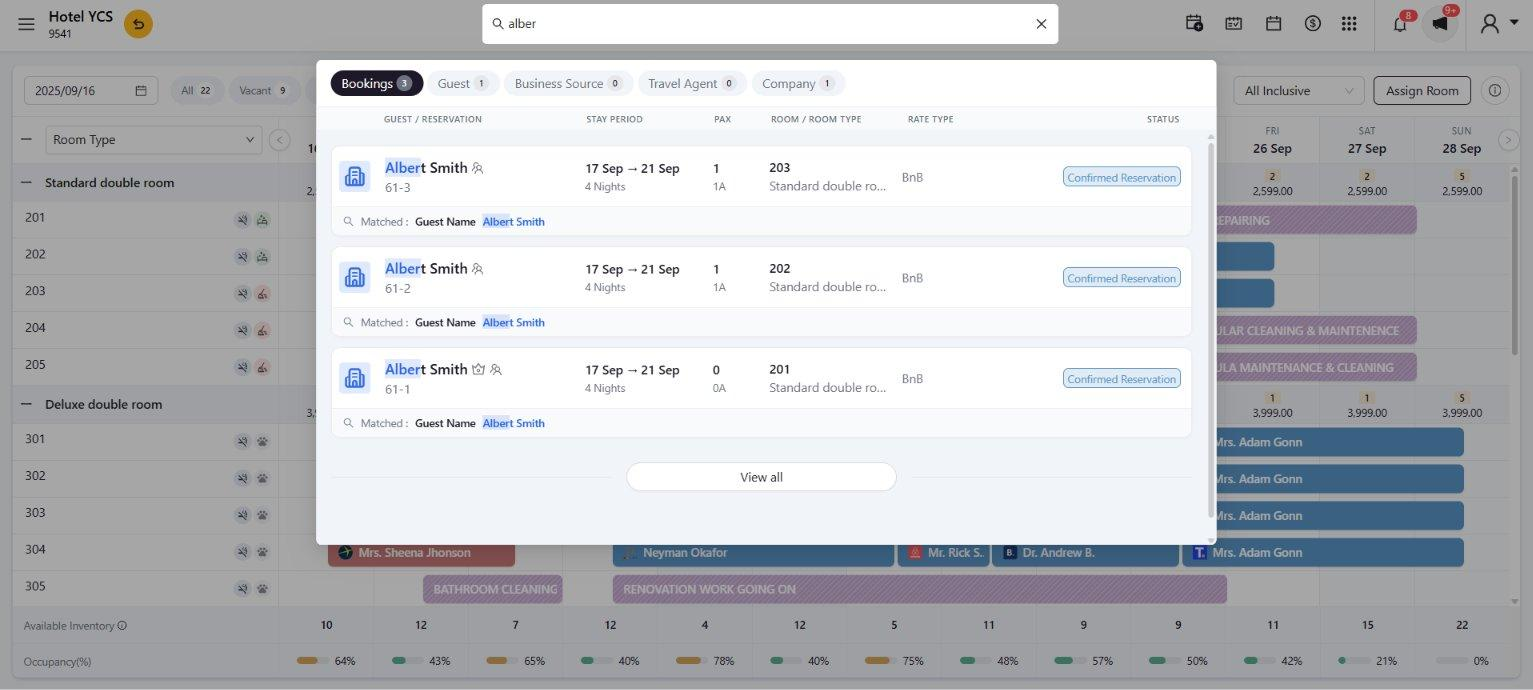Switch to the Company tab
The width and height of the screenshot is (1533, 690).
[x=798, y=83]
